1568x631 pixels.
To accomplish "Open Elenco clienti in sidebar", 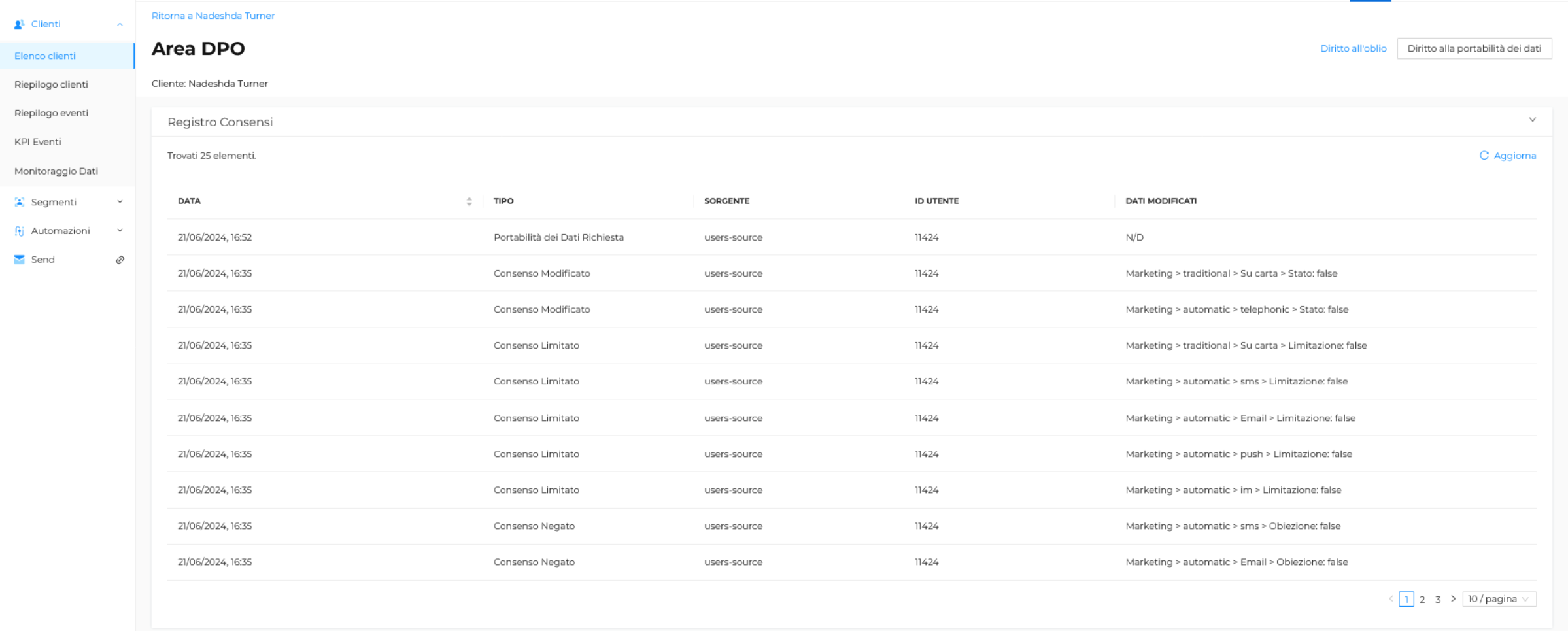I will (x=67, y=56).
